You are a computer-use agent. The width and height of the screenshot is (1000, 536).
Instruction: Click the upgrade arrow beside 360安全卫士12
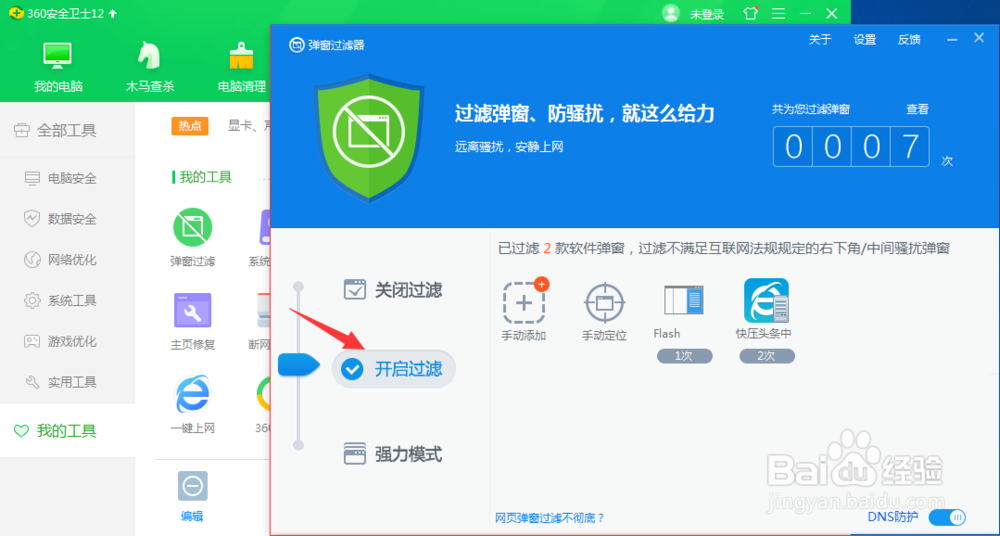pos(113,13)
